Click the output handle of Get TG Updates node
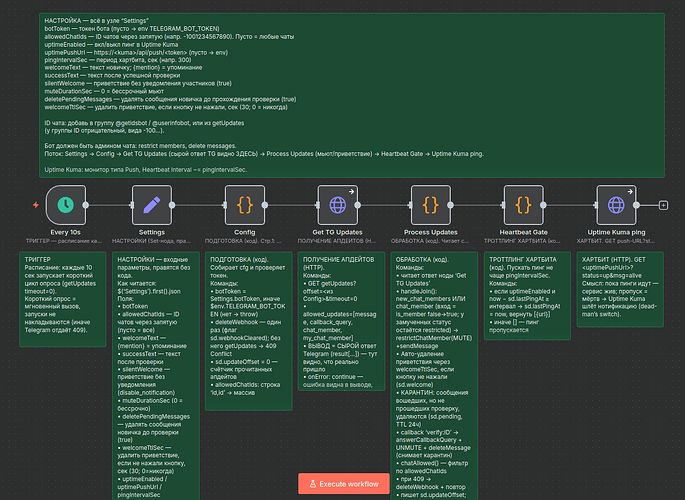Viewport: 685px width, 500px height. pos(358,205)
